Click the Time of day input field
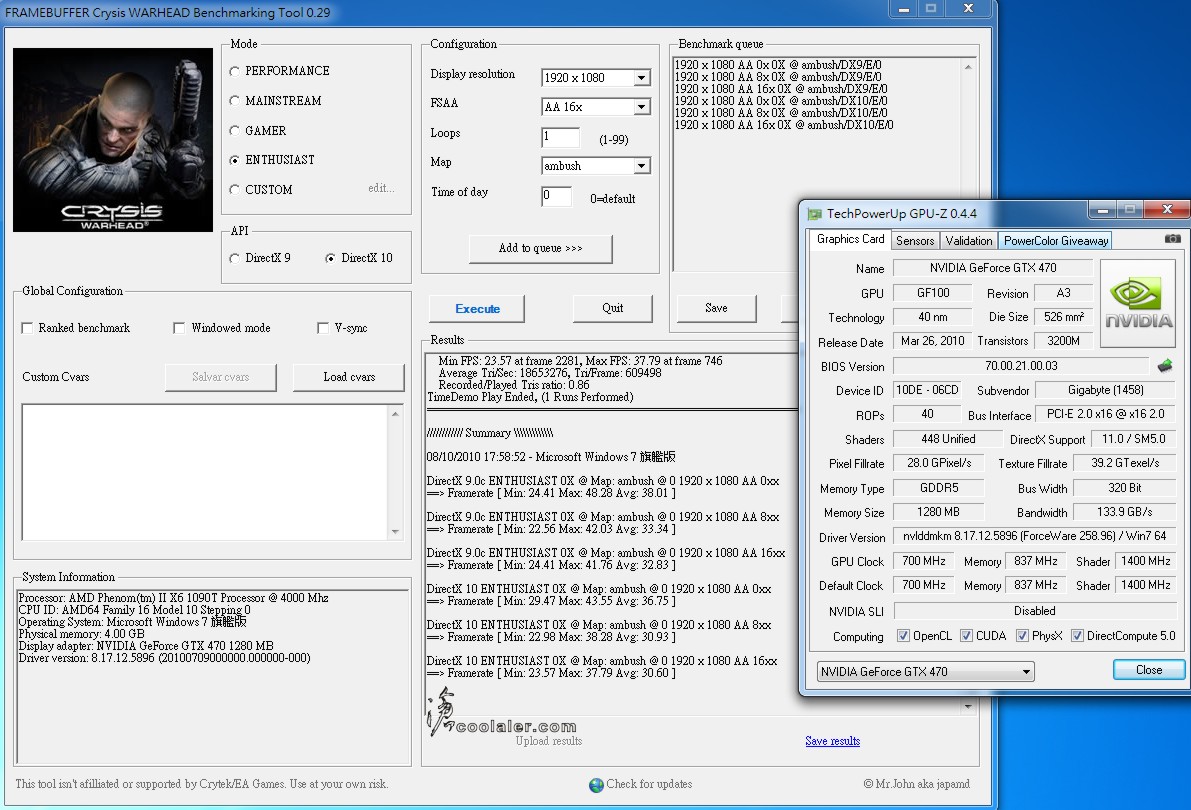The height and width of the screenshot is (810, 1191). pos(557,196)
